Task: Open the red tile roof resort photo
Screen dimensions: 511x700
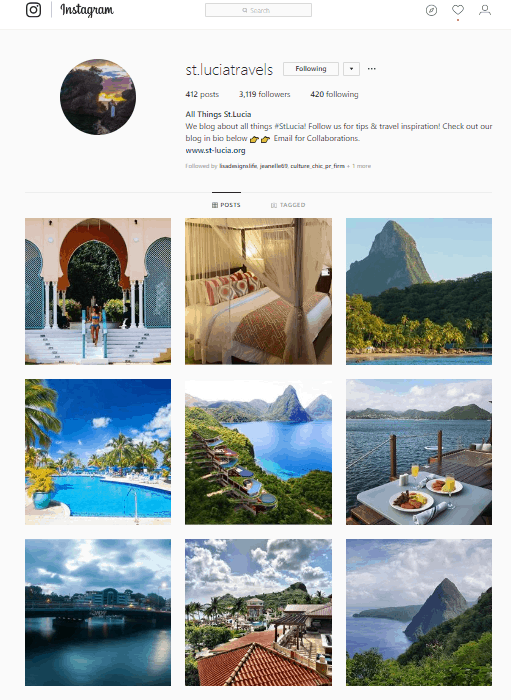Action: point(258,612)
